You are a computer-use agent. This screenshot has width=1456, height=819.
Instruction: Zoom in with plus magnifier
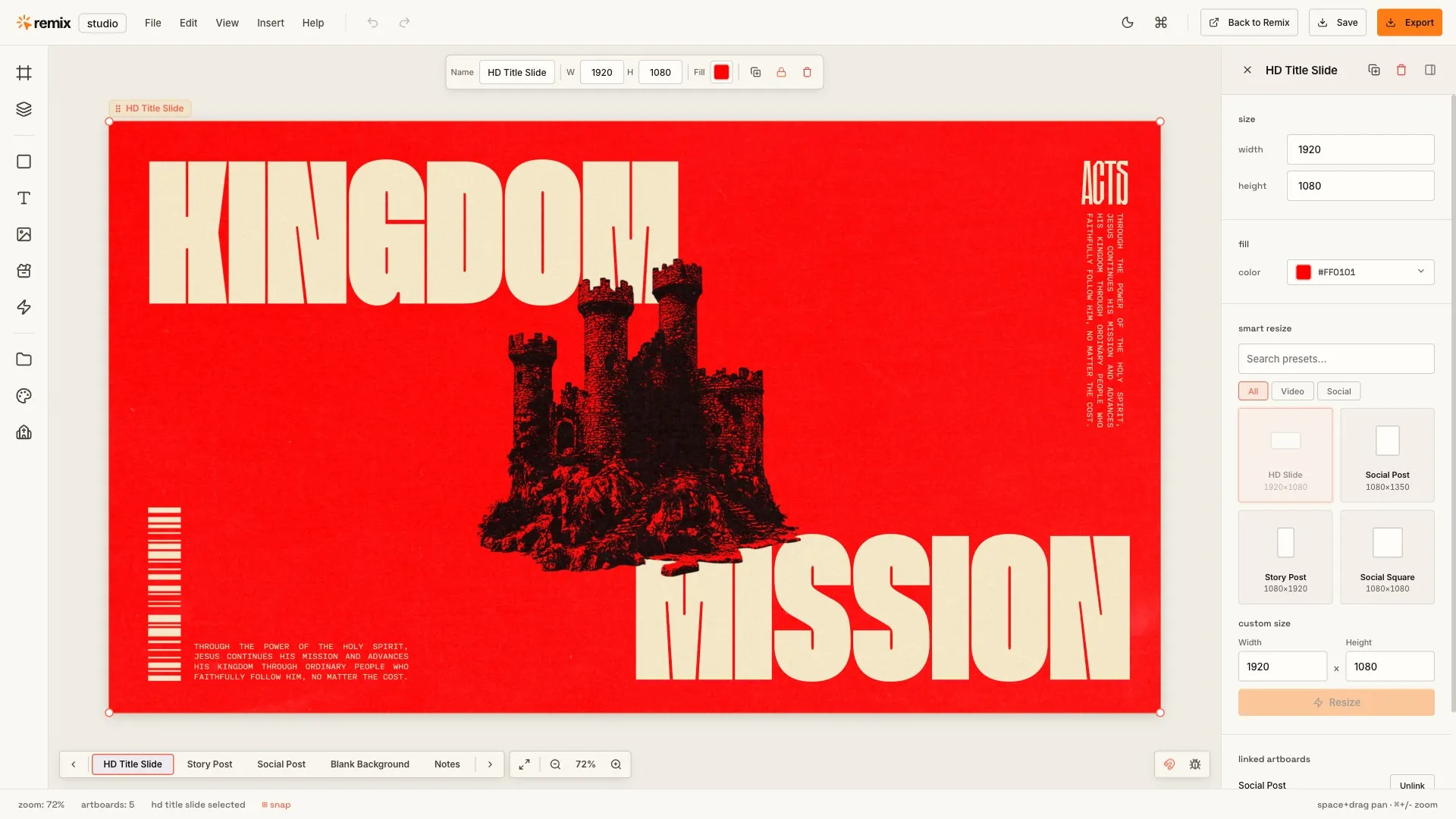point(616,764)
